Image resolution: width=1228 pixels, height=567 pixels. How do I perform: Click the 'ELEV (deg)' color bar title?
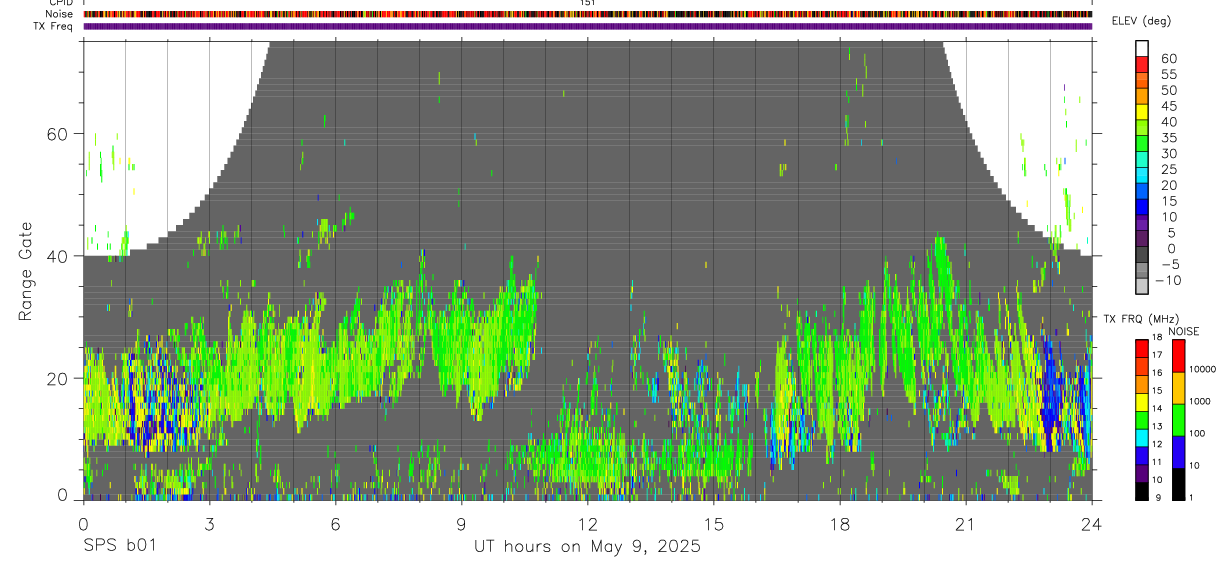[x=1141, y=21]
